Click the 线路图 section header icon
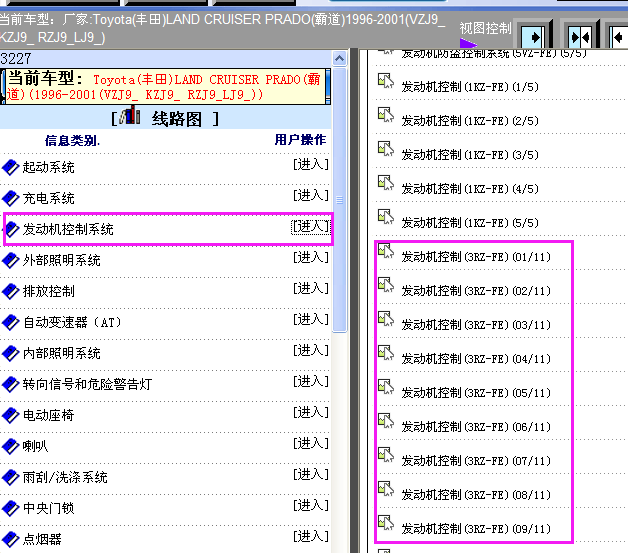 click(130, 117)
